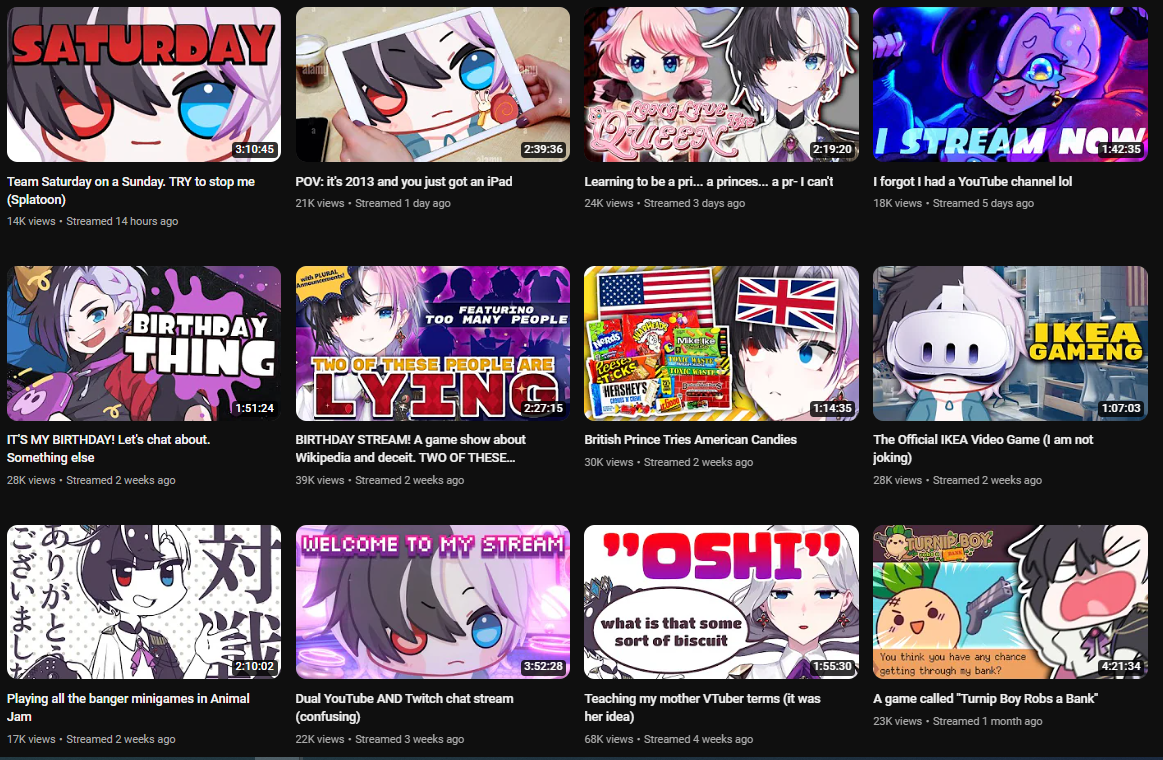This screenshot has height=760, width=1163.
Task: Open 'Teaching my mother VTuber terms' title
Action: pos(702,707)
